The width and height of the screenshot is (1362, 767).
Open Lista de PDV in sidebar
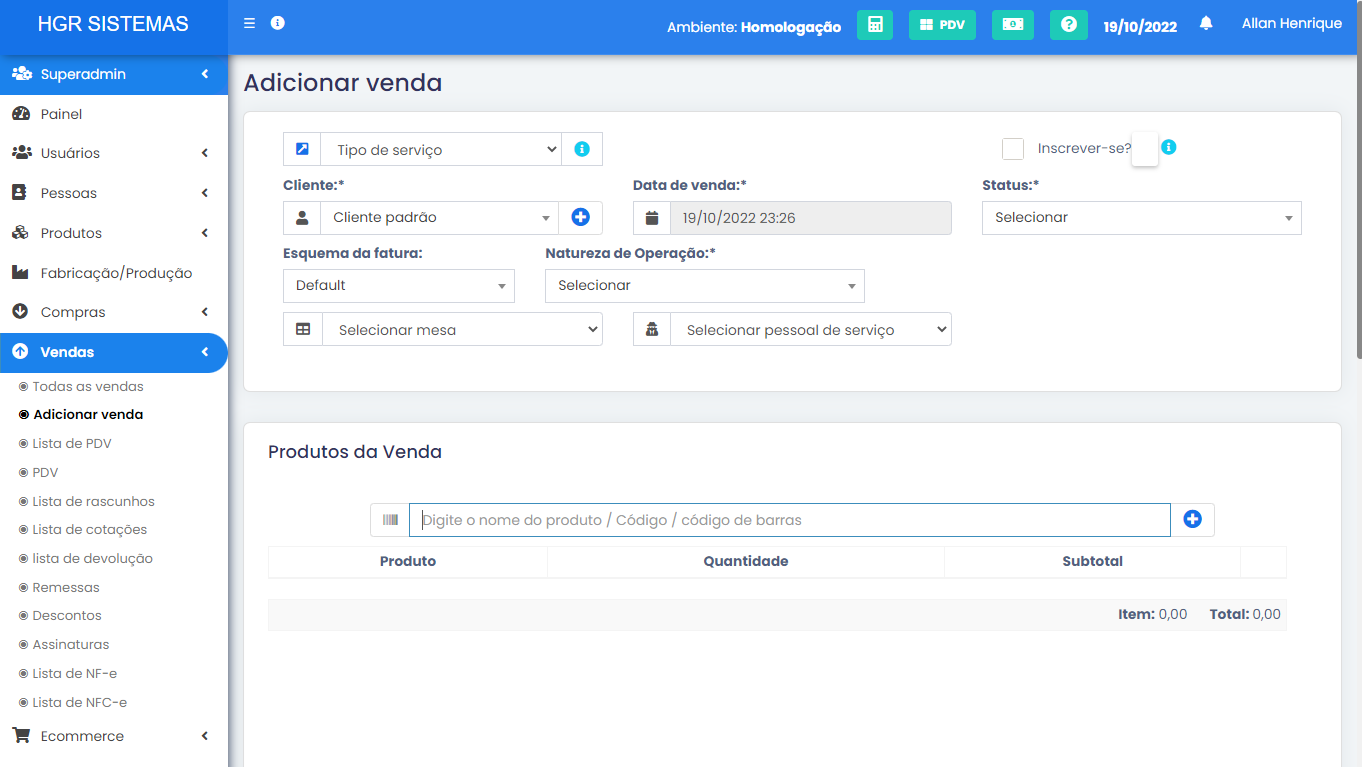coord(72,443)
